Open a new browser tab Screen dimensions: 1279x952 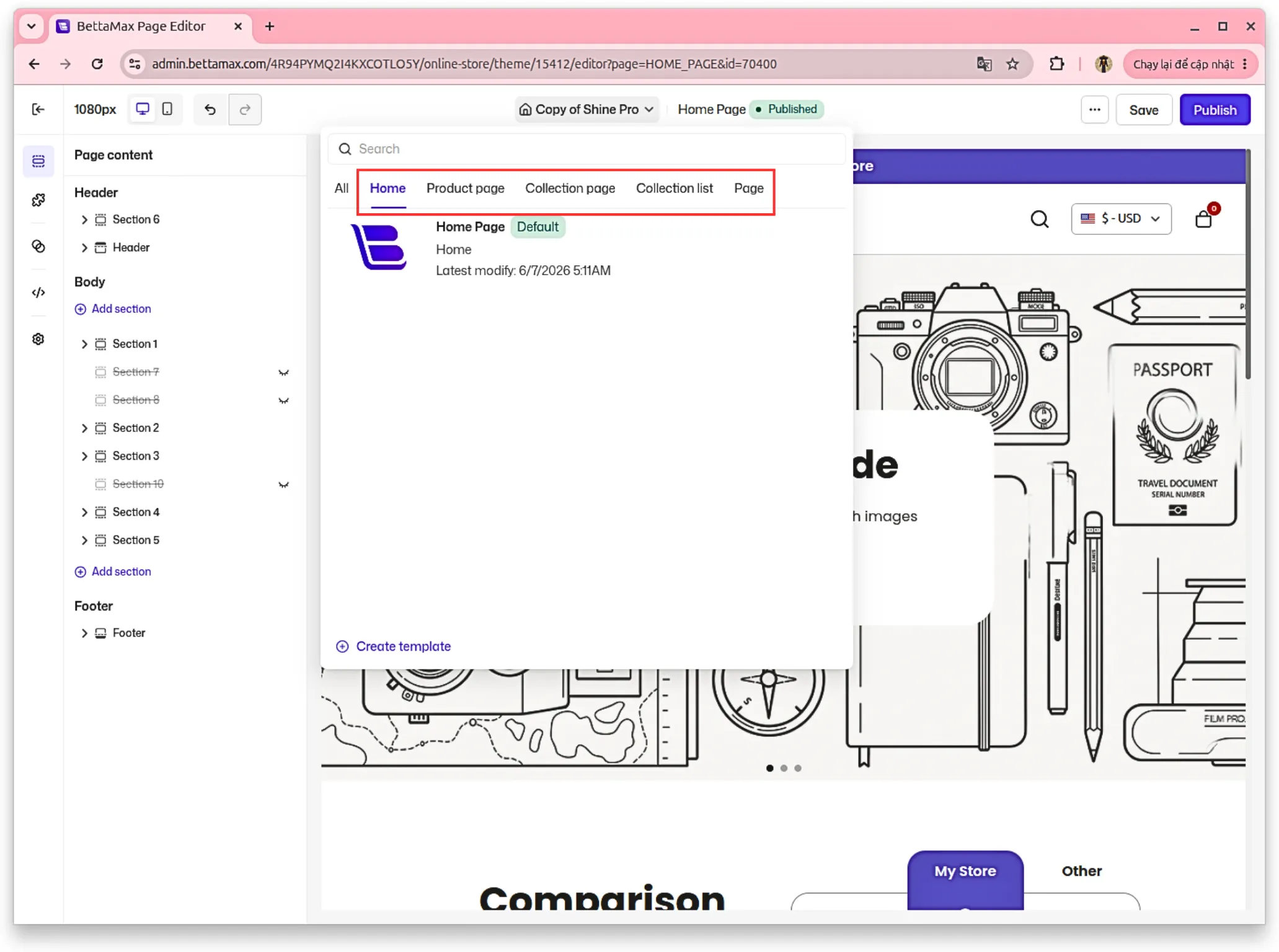(270, 27)
